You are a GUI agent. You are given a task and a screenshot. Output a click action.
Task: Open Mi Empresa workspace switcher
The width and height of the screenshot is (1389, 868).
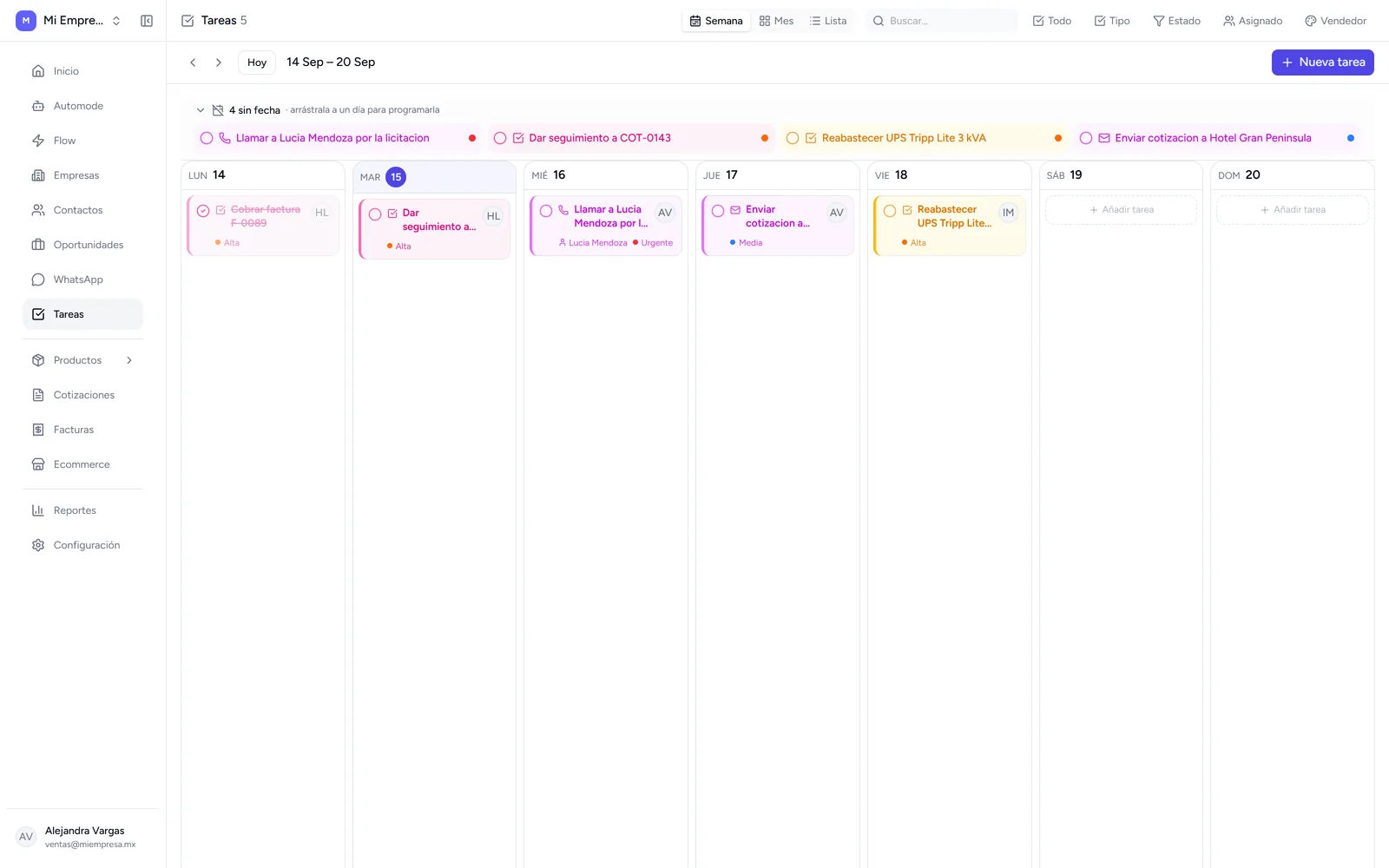pyautogui.click(x=69, y=21)
